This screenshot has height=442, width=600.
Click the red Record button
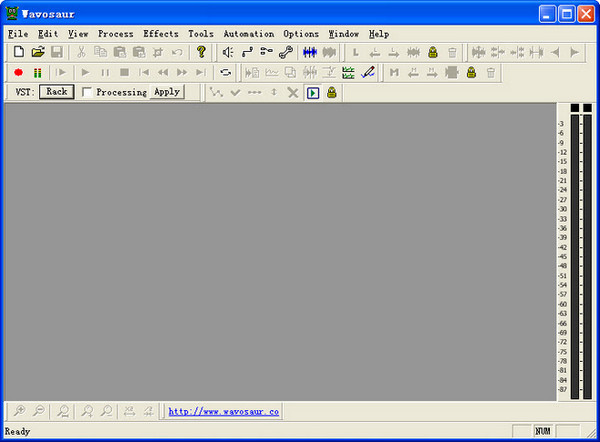[18, 72]
